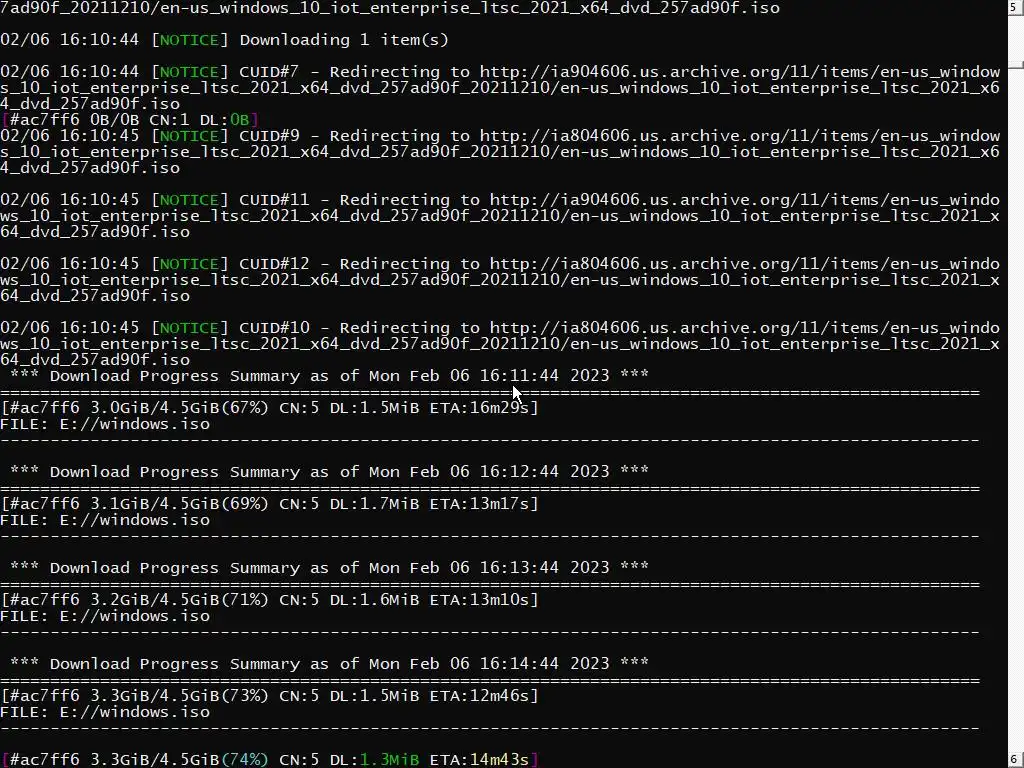Click the small vertical scrollbar thumb
This screenshot has width=1024, height=768.
[1016, 64]
